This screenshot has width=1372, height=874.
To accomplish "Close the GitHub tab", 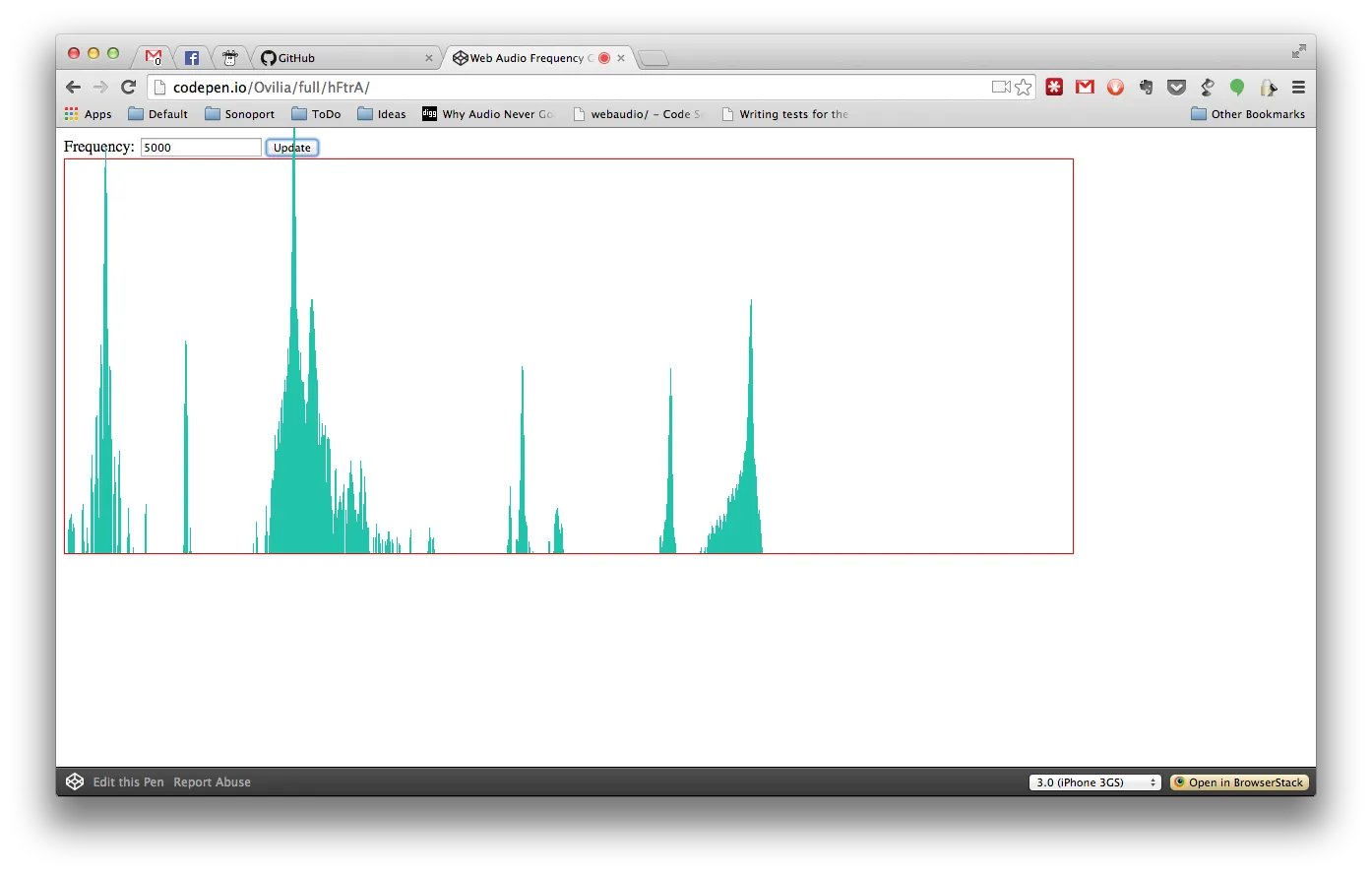I will [429, 58].
